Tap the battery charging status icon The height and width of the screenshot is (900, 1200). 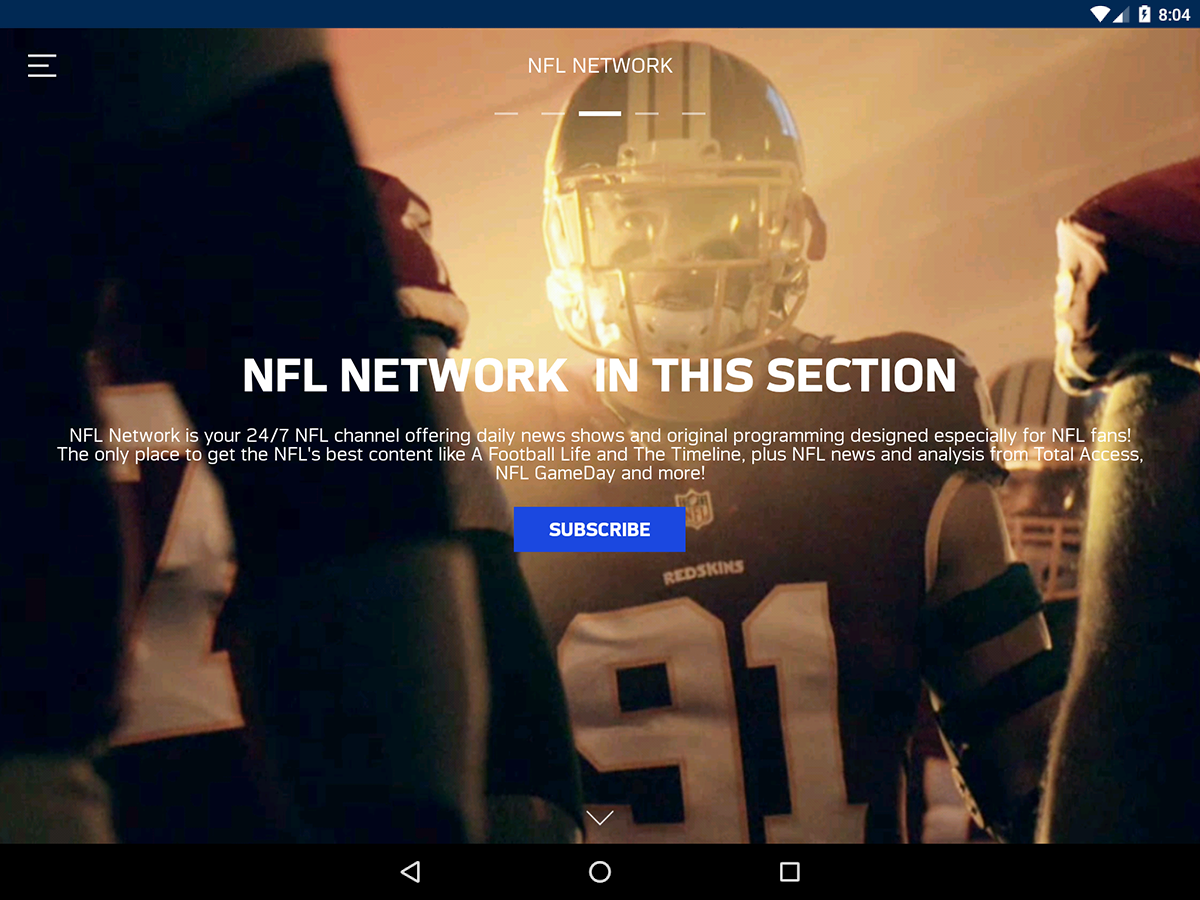[1144, 14]
